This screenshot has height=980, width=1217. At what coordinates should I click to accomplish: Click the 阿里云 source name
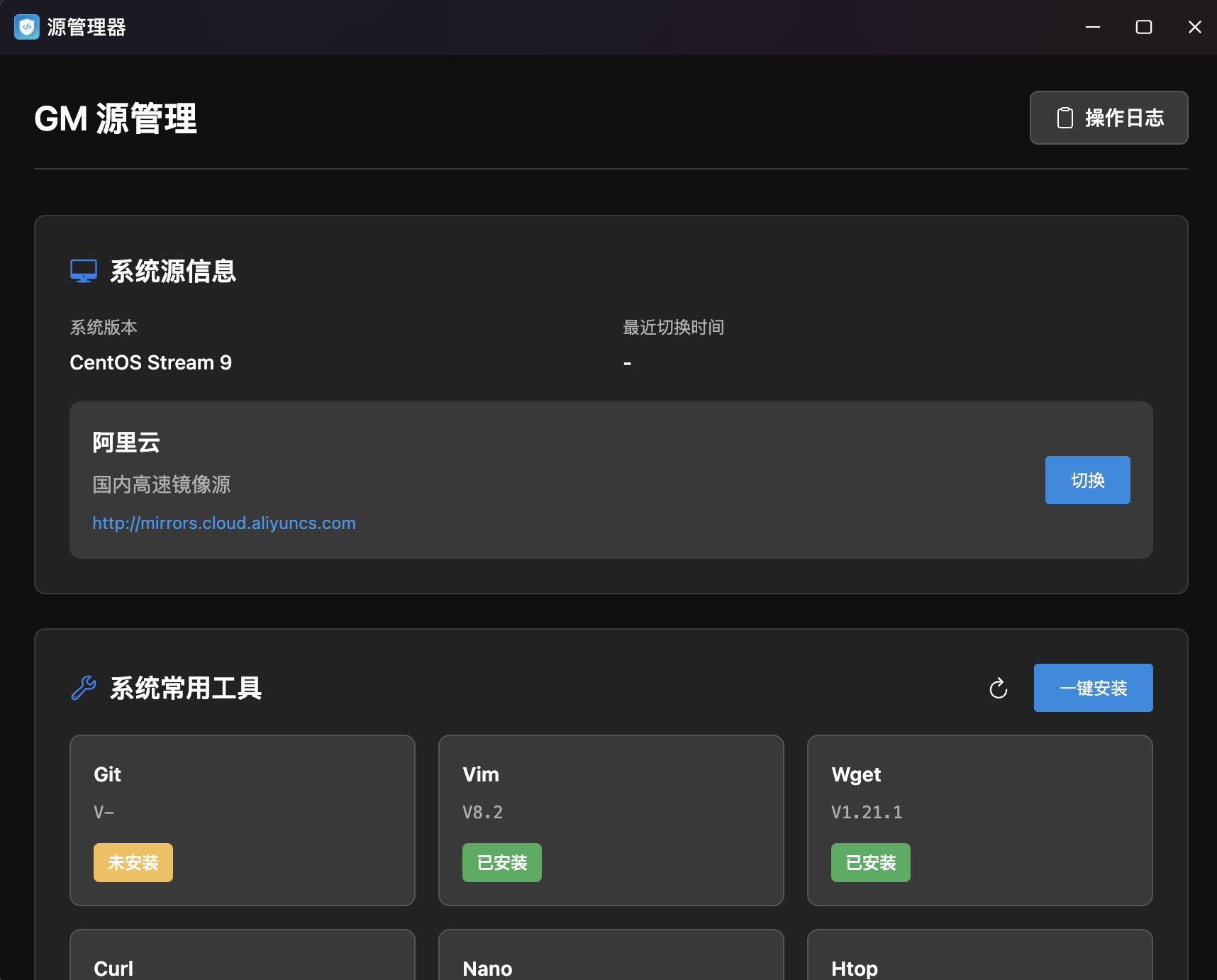(x=126, y=442)
